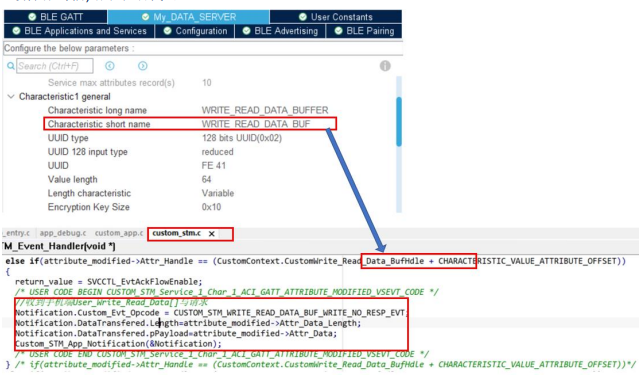Open the app_debug.c file tab
Image resolution: width=640 pixels, height=375 pixels.
[63, 233]
